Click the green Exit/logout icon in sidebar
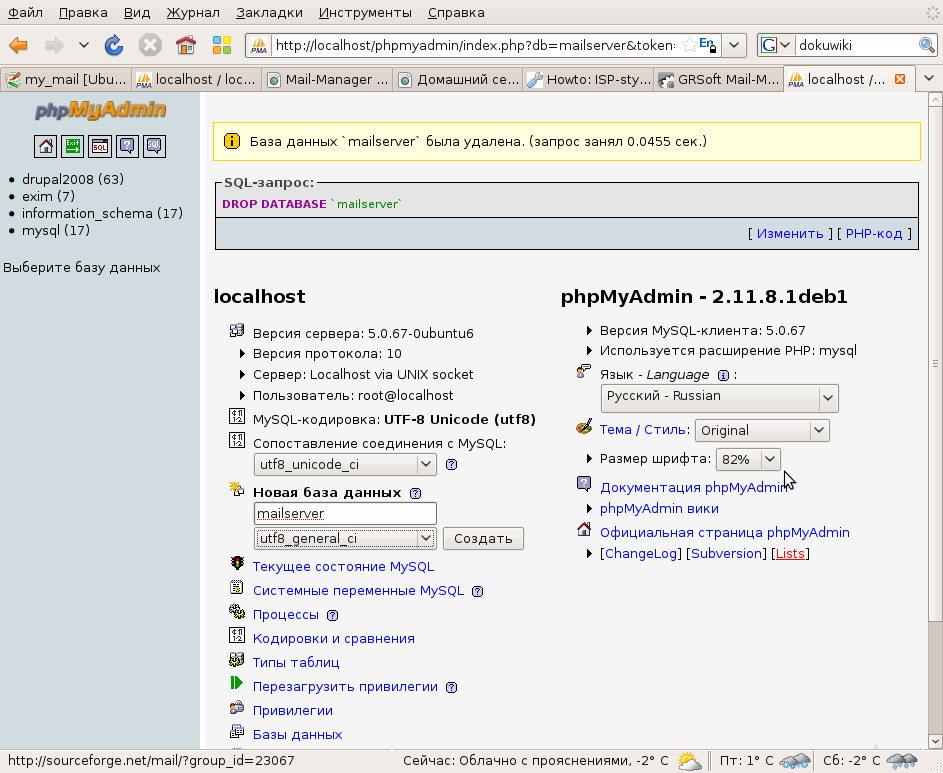 point(73,146)
